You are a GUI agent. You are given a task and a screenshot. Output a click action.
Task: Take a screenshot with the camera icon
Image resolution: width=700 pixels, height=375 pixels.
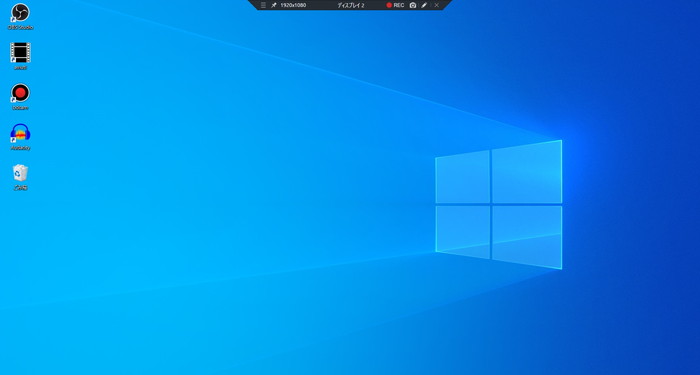(x=413, y=5)
